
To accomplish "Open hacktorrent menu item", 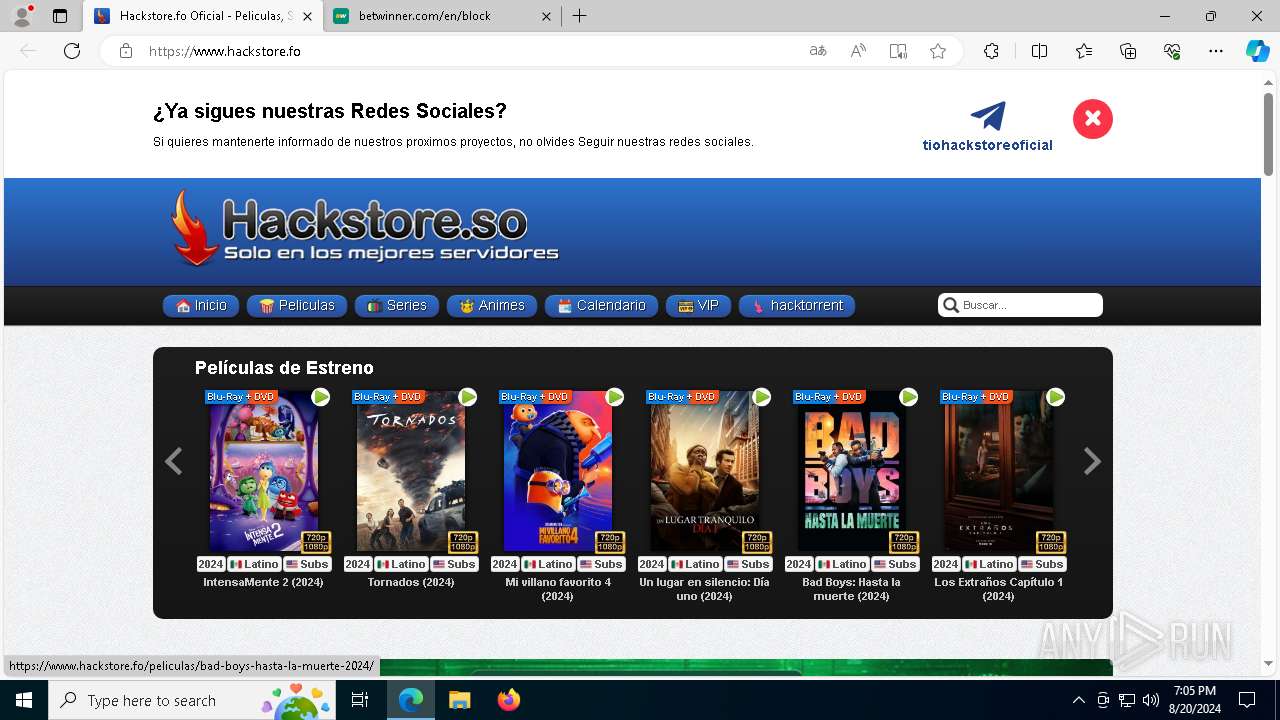I will pyautogui.click(x=797, y=306).
